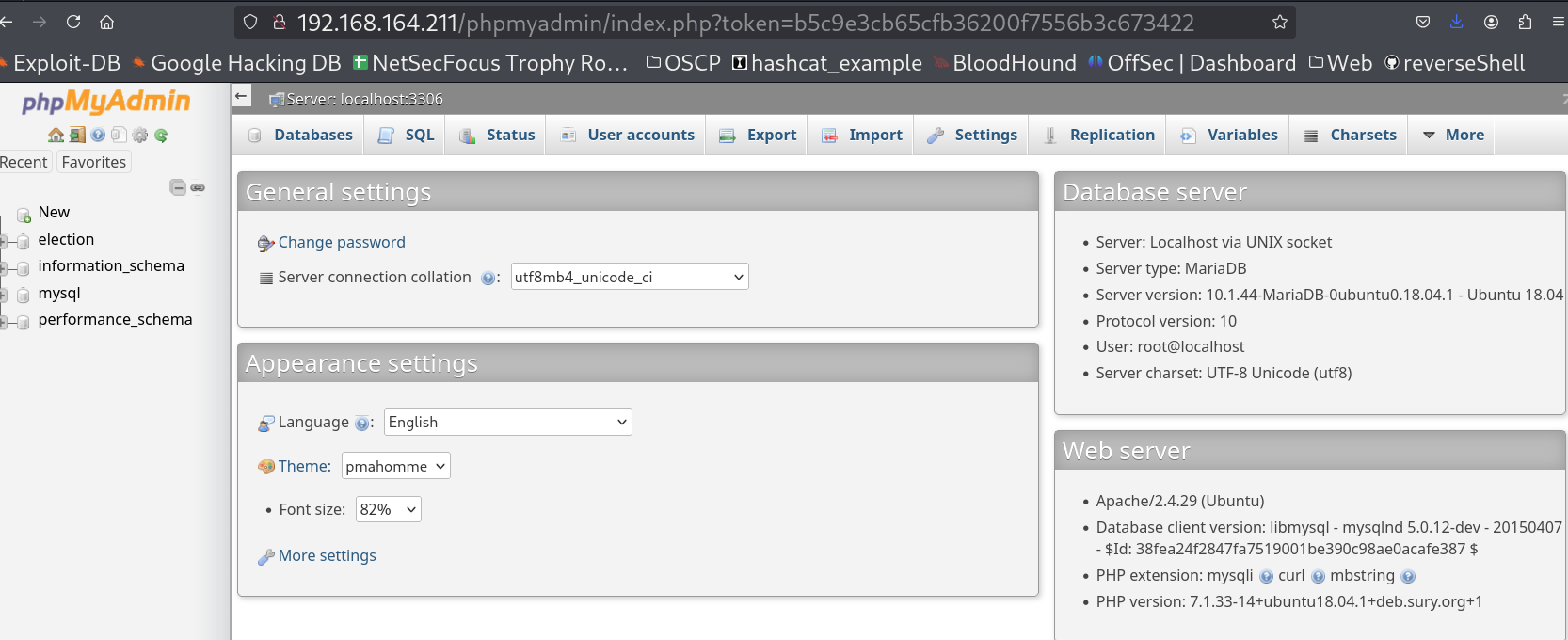Hide navigation panel with left arrow toggle
The width and height of the screenshot is (1568, 640).
(242, 96)
